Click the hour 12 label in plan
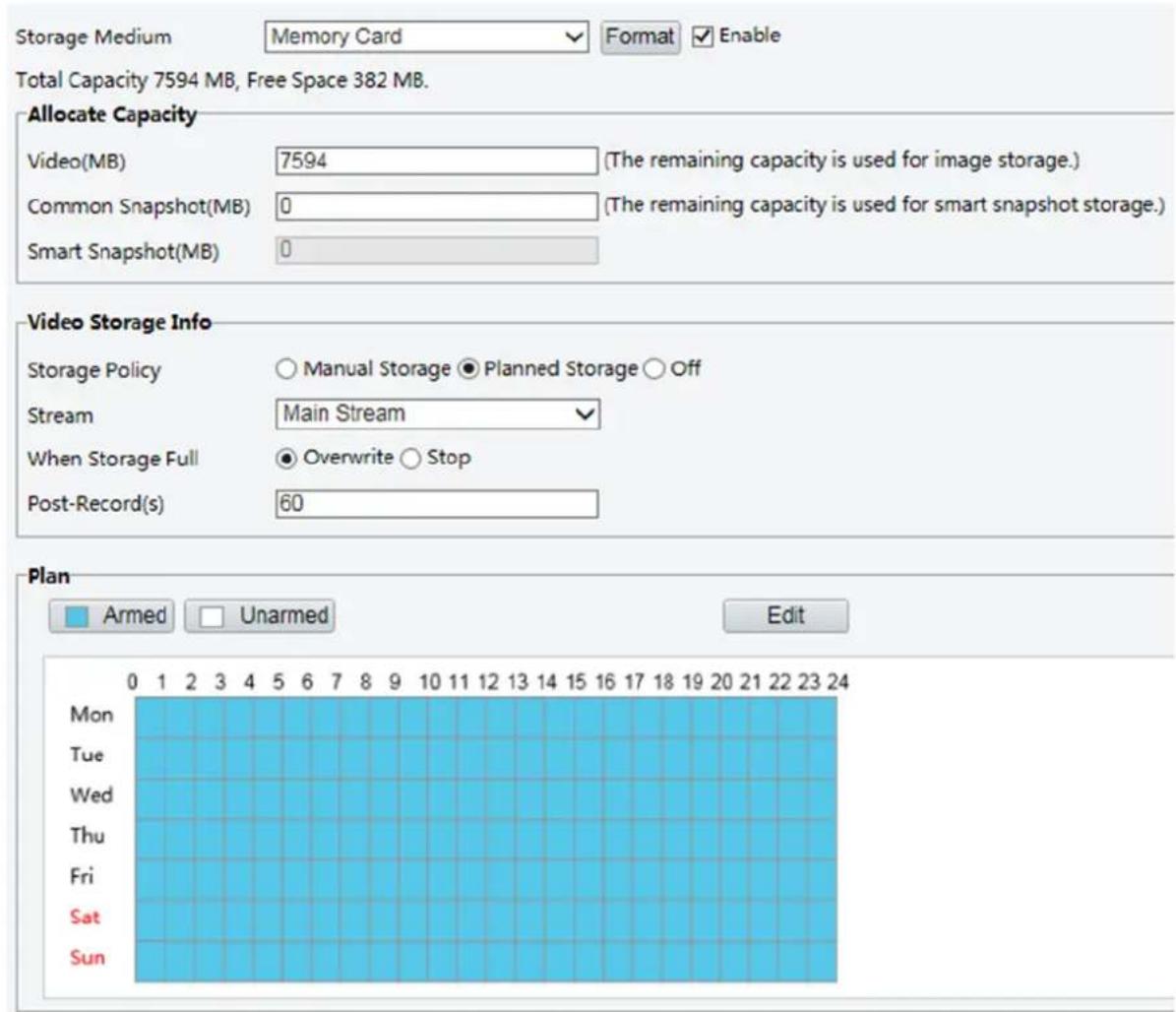 click(488, 682)
